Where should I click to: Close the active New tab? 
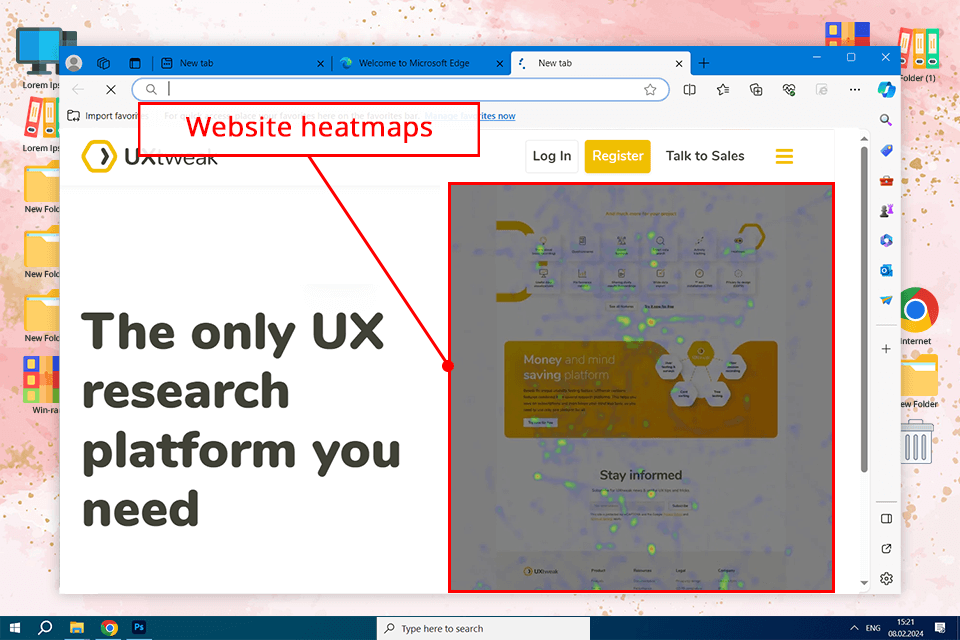click(x=678, y=63)
